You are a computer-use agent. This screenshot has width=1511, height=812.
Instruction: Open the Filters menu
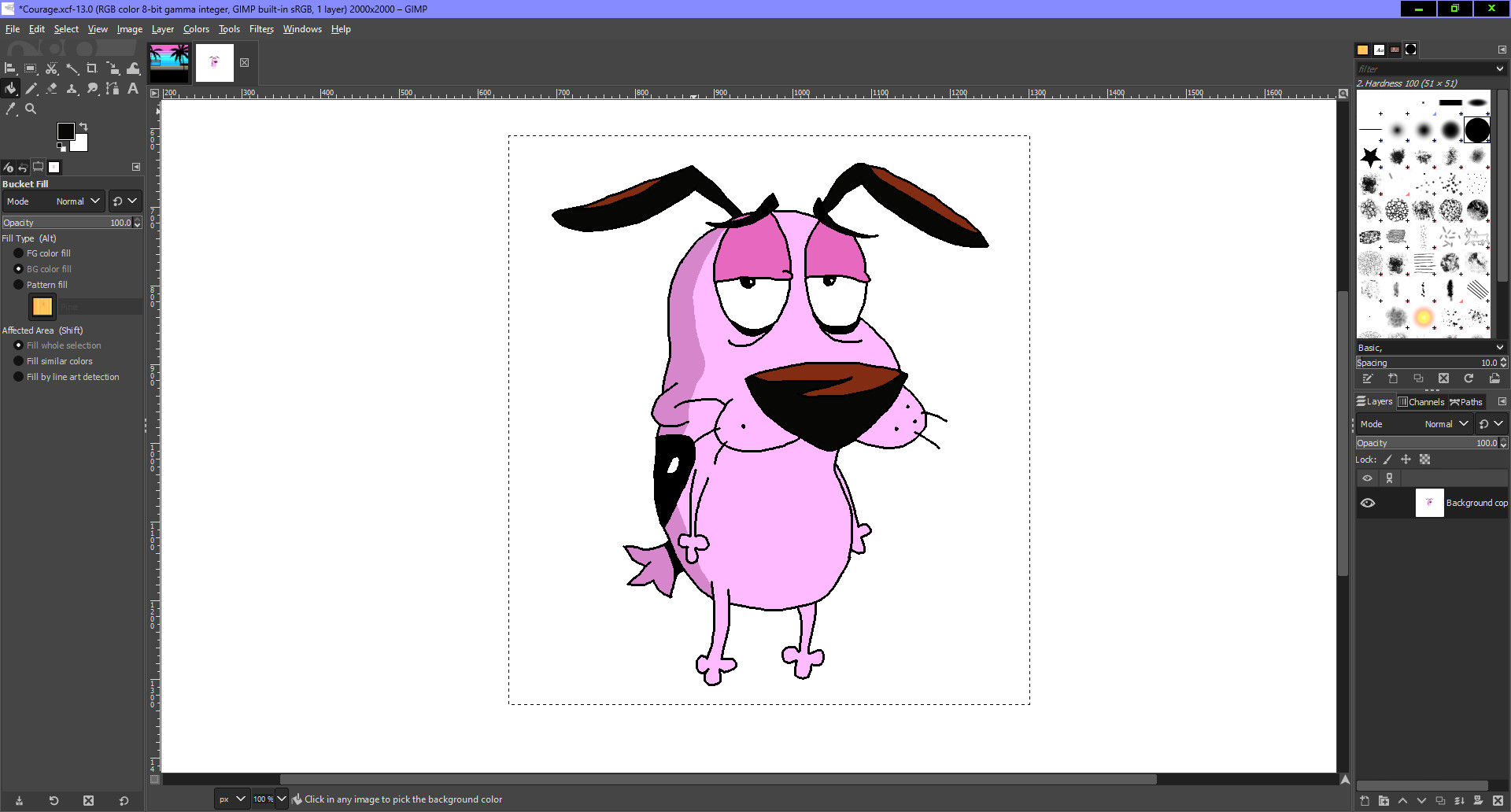click(261, 29)
